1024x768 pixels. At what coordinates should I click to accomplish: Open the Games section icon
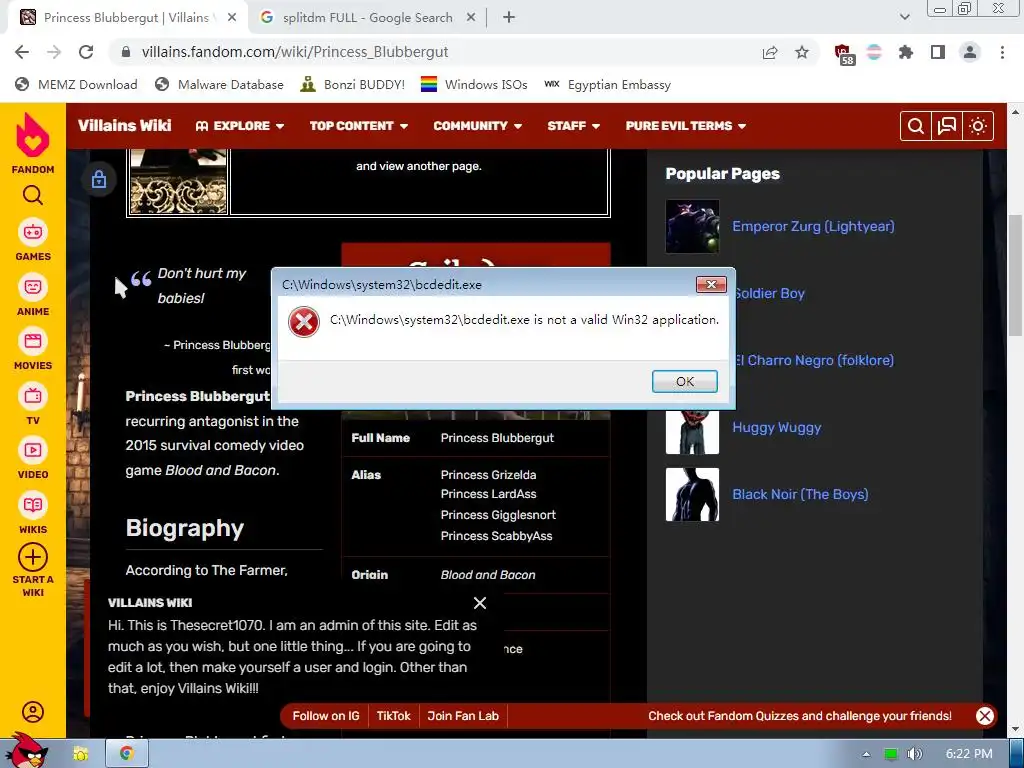[x=33, y=232]
